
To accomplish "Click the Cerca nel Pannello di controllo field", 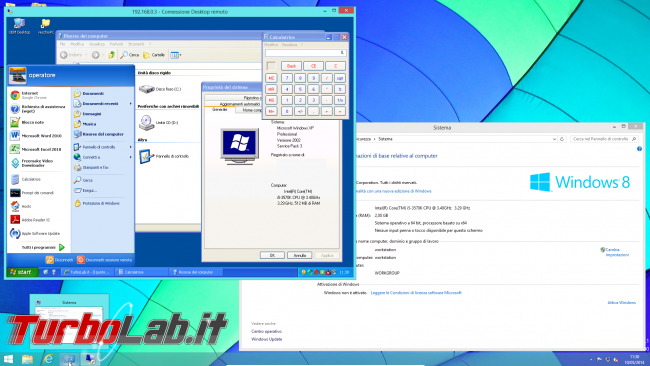I will 604,139.
